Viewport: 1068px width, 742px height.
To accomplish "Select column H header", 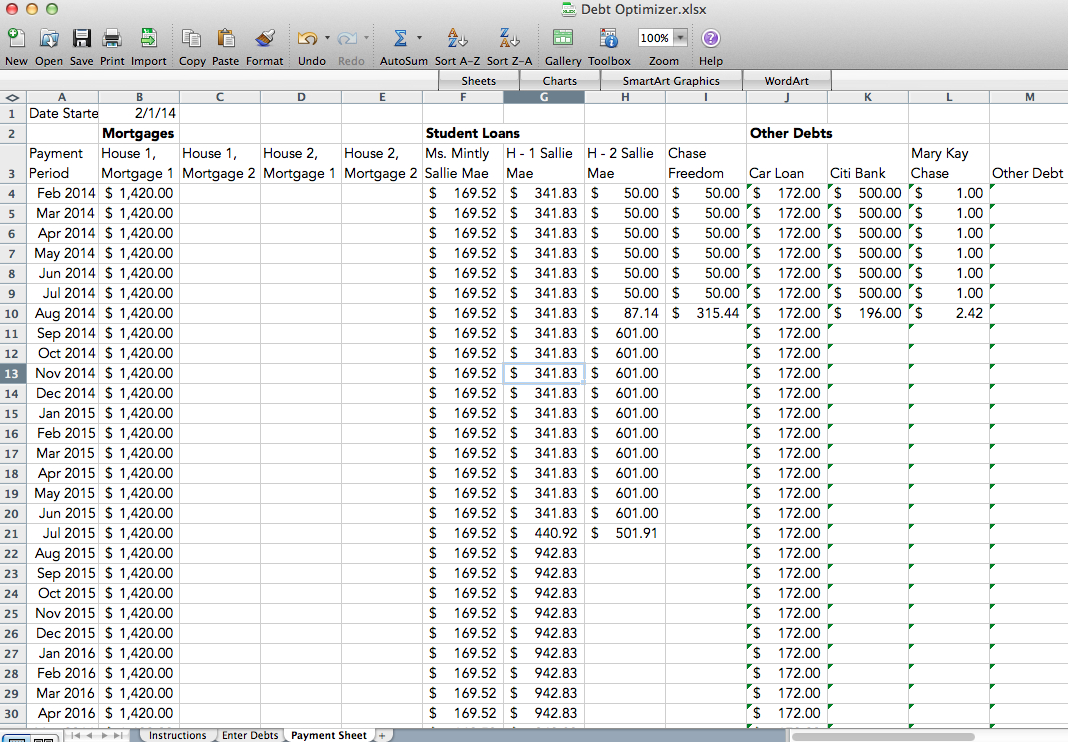I will pyautogui.click(x=625, y=97).
